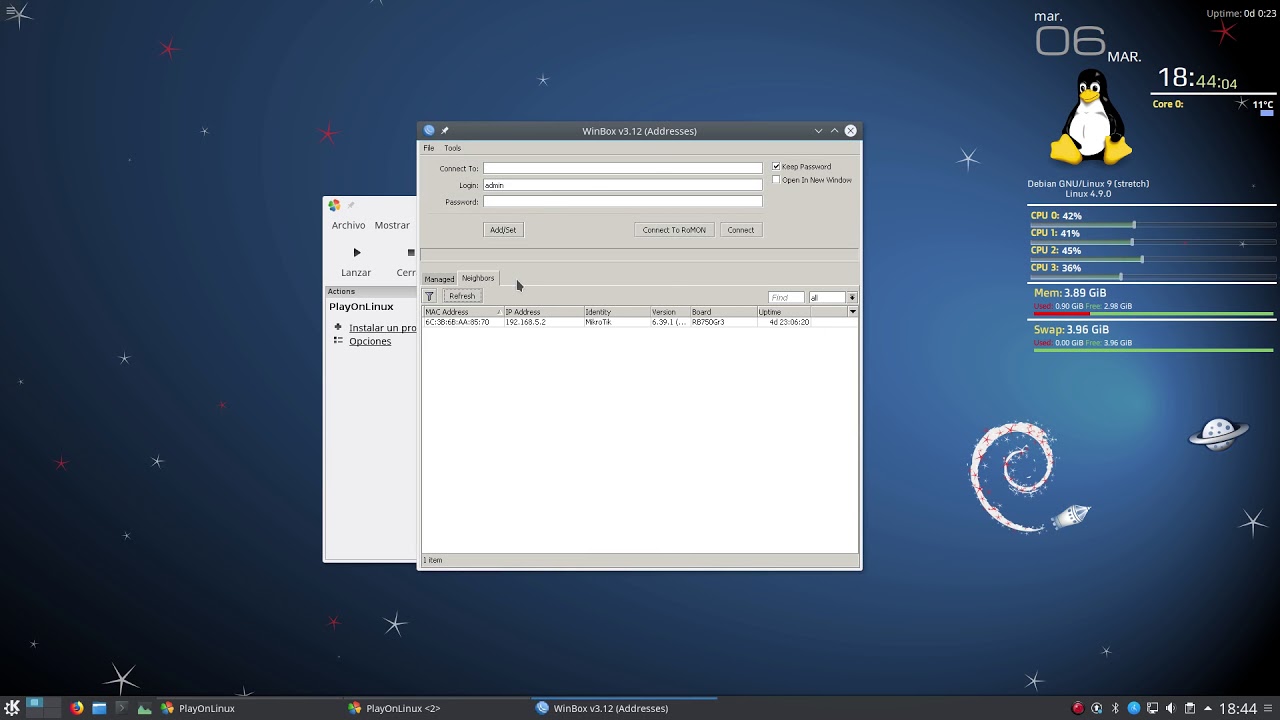The height and width of the screenshot is (720, 1280).
Task: Open the clipboard tray icon
Action: (1189, 708)
